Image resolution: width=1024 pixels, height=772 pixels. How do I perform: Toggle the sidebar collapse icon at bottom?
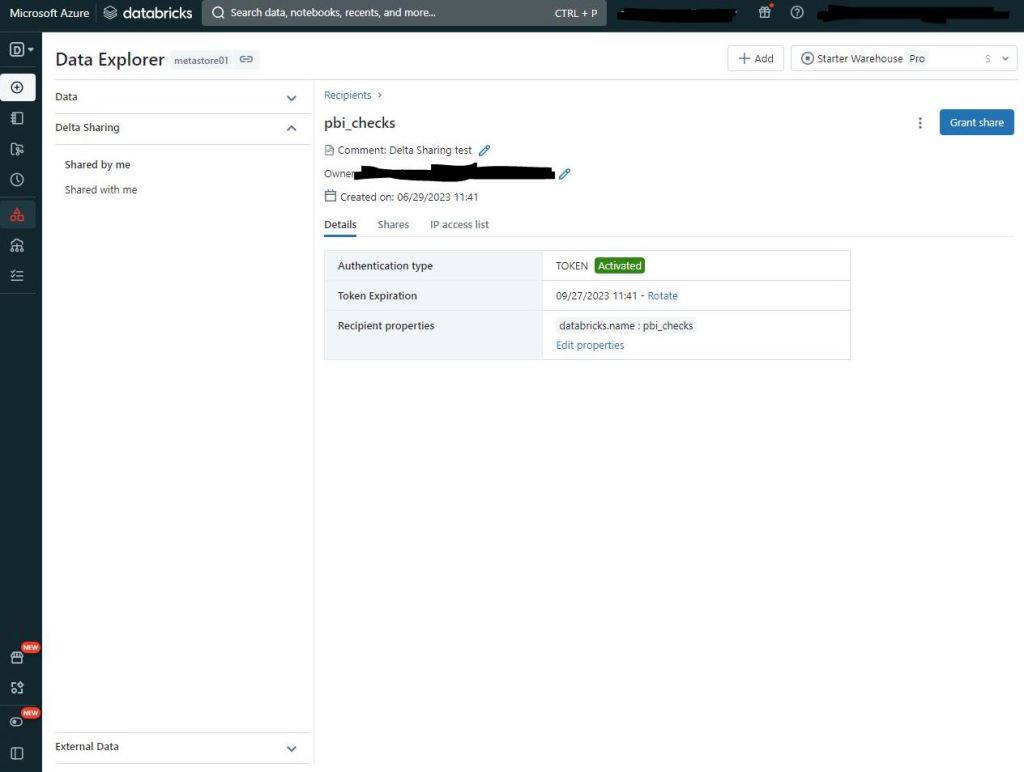[x=17, y=753]
